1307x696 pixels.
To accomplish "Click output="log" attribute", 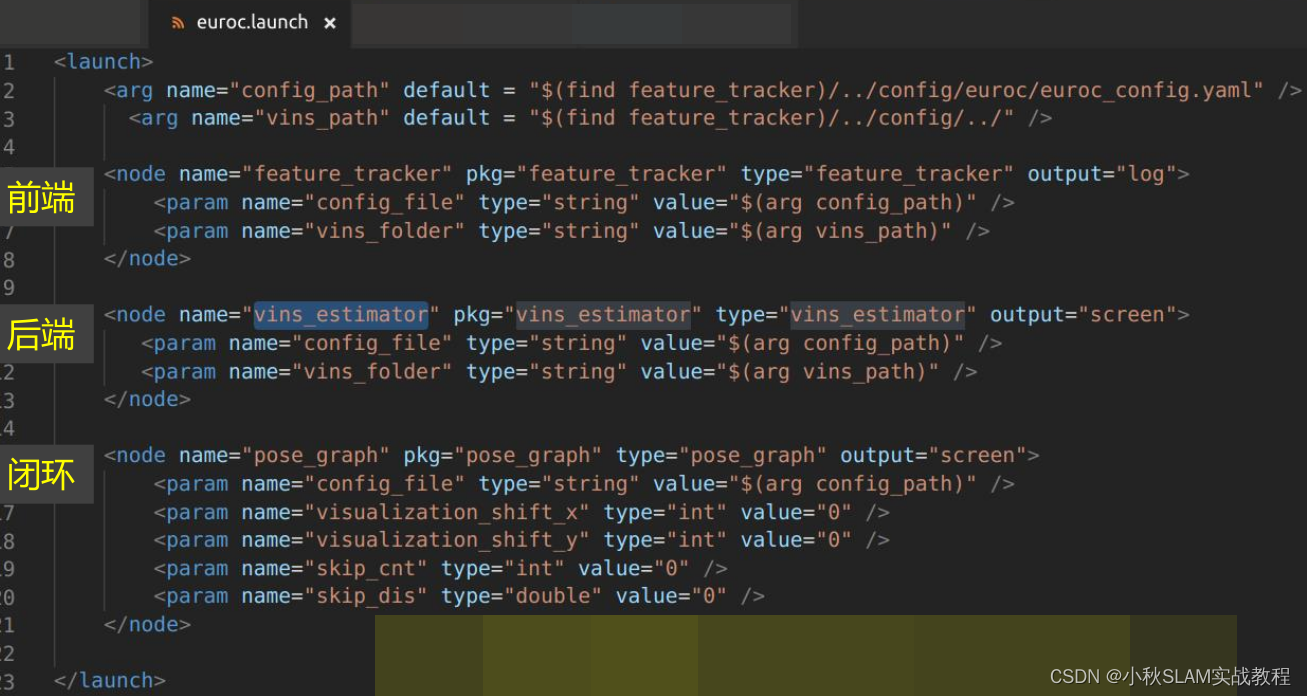I will 1102,174.
